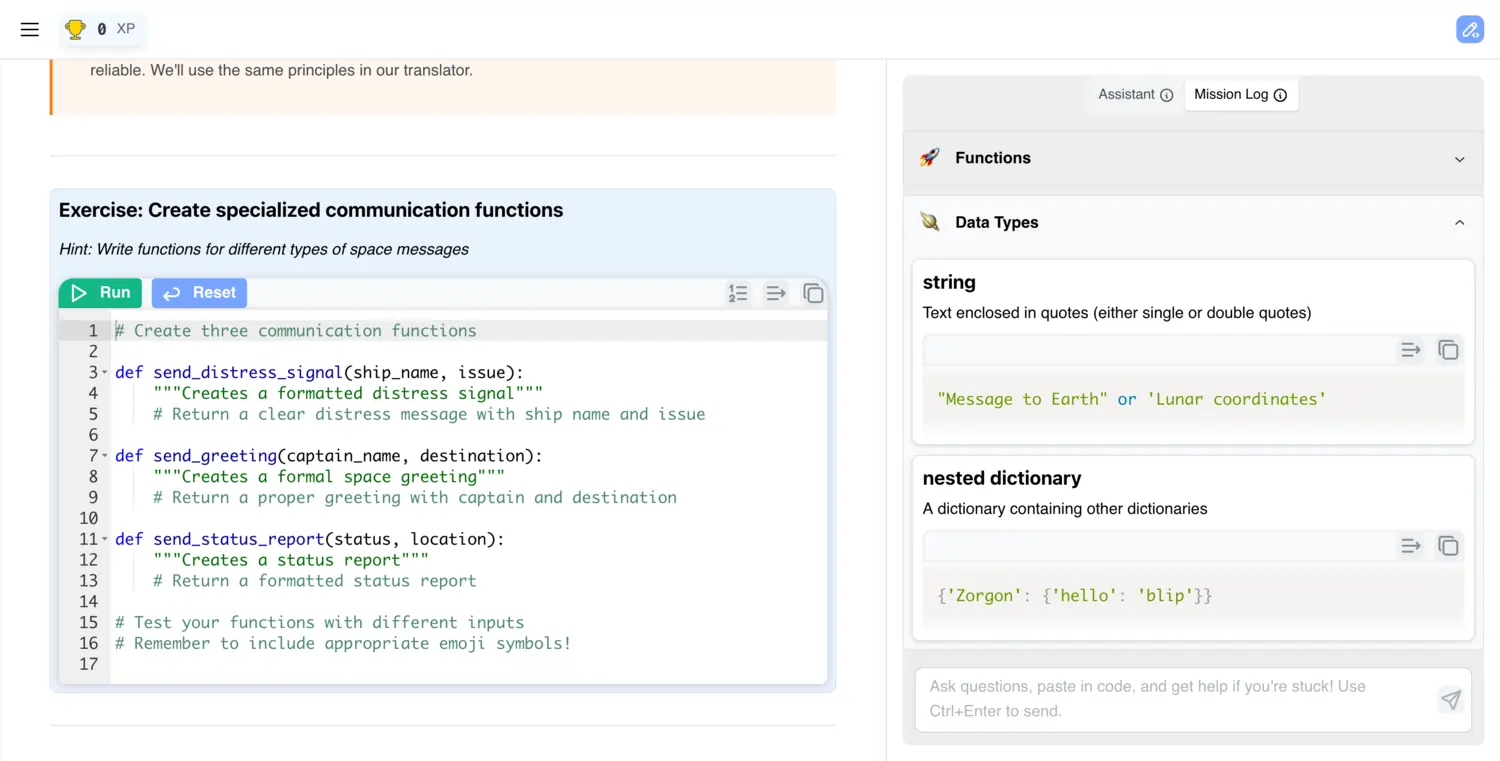
Task: Copy the string example snippet
Action: pyautogui.click(x=1448, y=350)
